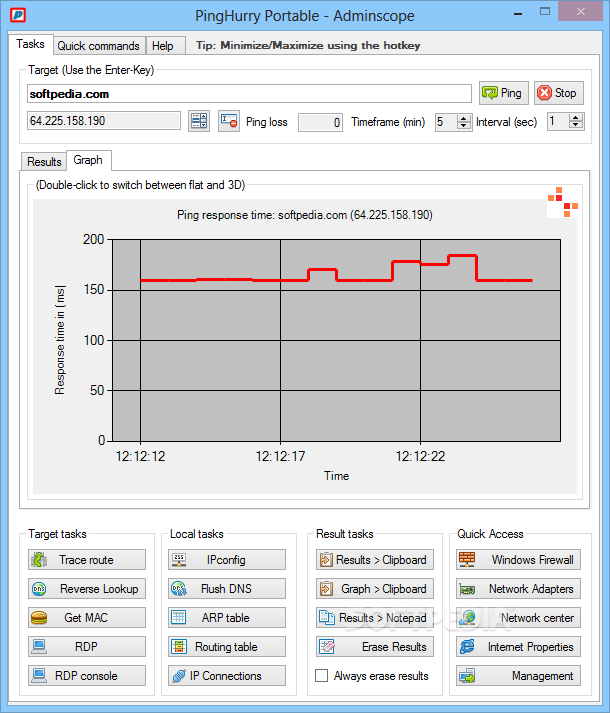Screen dimensions: 610x713
Task: Click the clear target icon button
Action: (x=229, y=121)
